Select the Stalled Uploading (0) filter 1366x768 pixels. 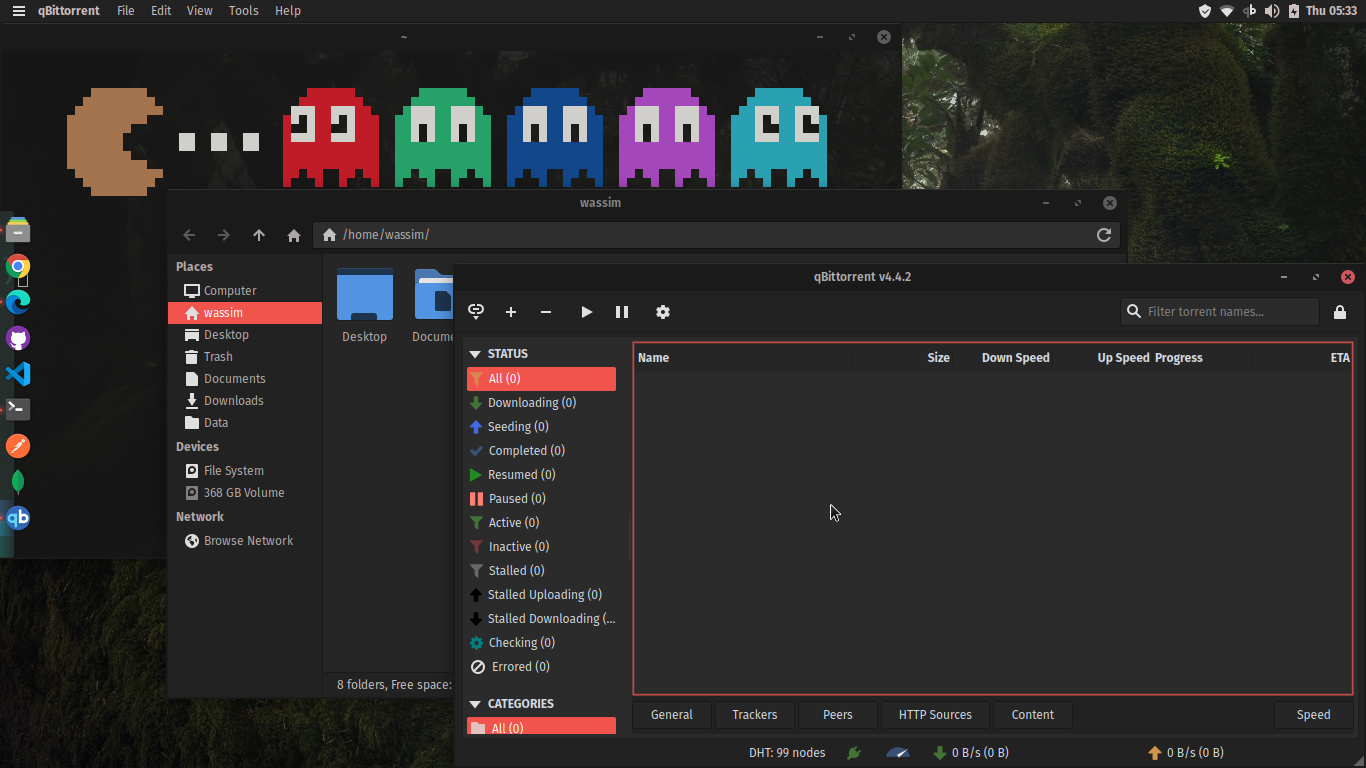pos(541,595)
